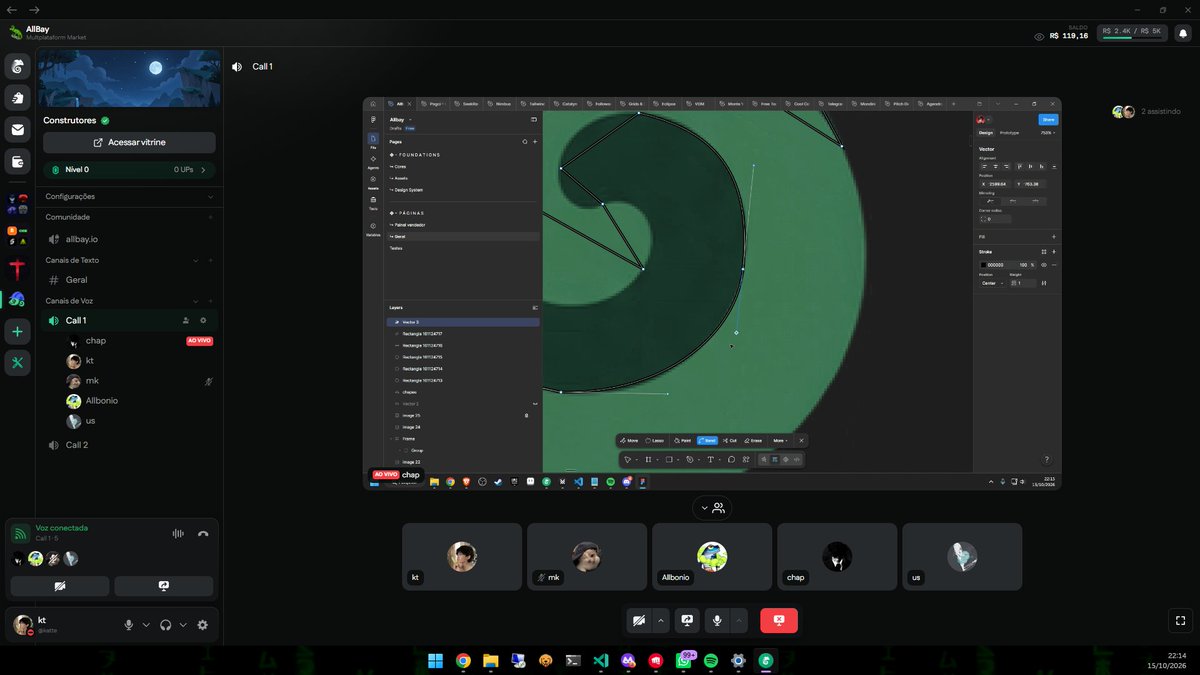
Task: Open voice waveform settings icon
Action: (x=178, y=533)
